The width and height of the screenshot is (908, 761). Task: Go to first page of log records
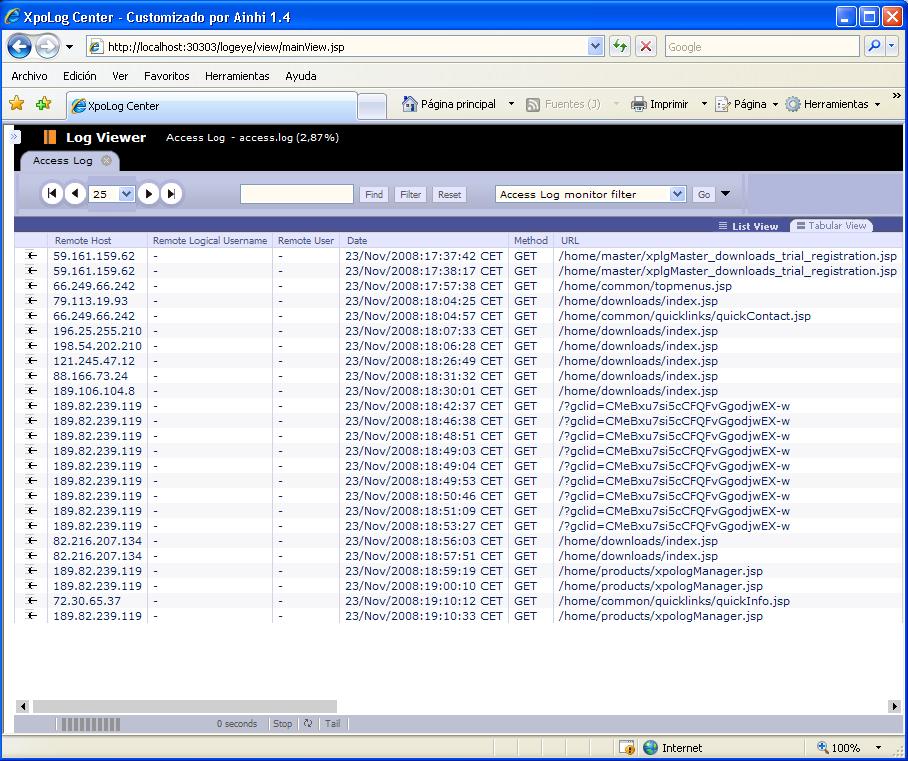(52, 193)
